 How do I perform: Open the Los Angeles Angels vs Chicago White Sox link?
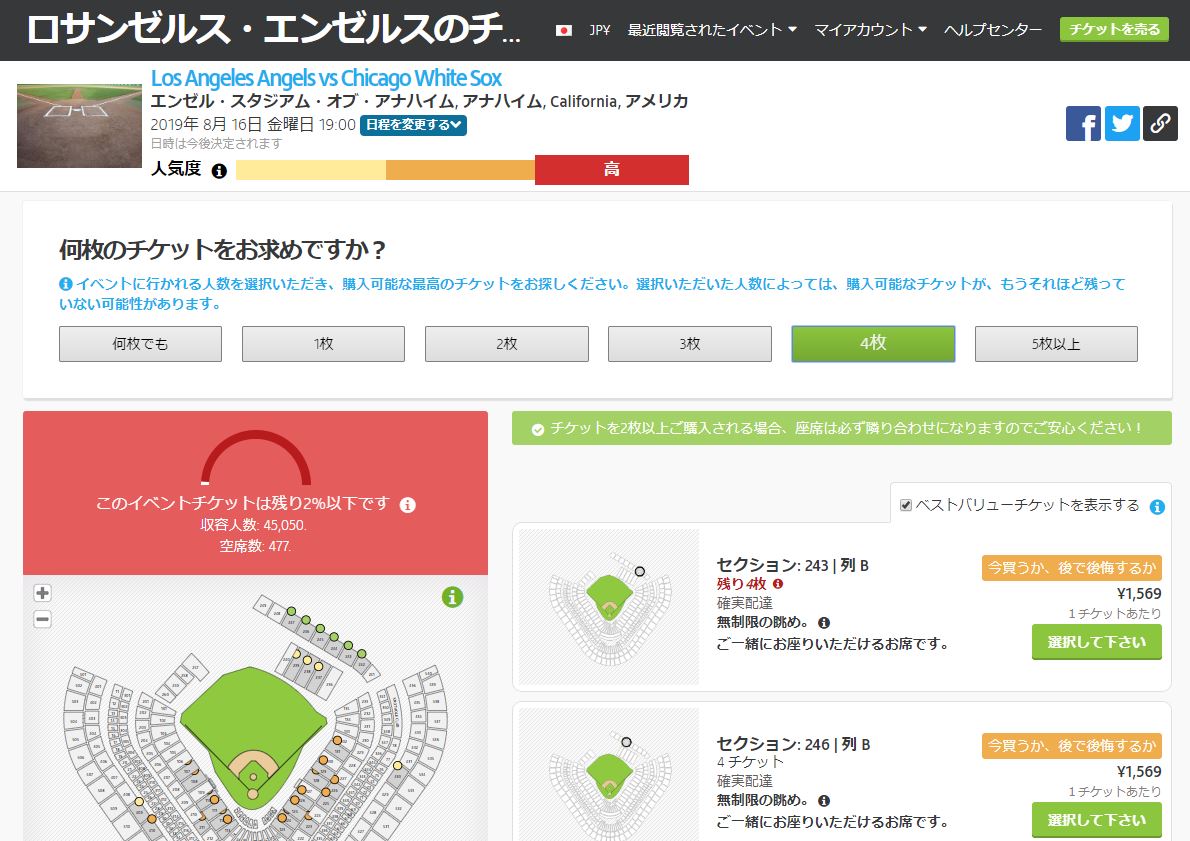[326, 78]
